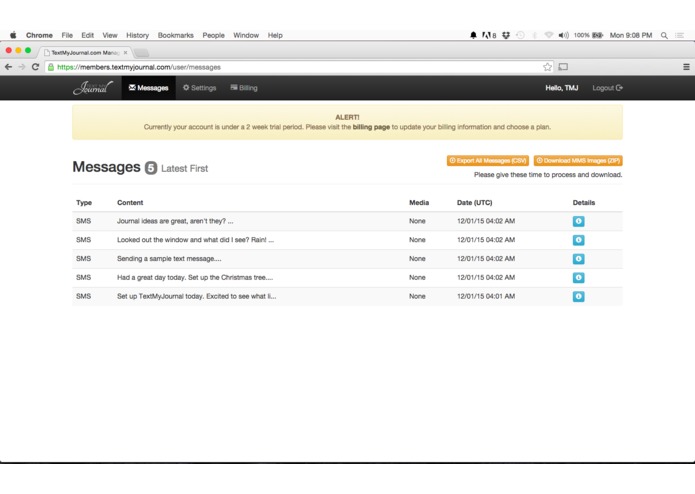This screenshot has height=494, width=695.
Task: Click the 'Content' column header
Action: click(x=130, y=202)
